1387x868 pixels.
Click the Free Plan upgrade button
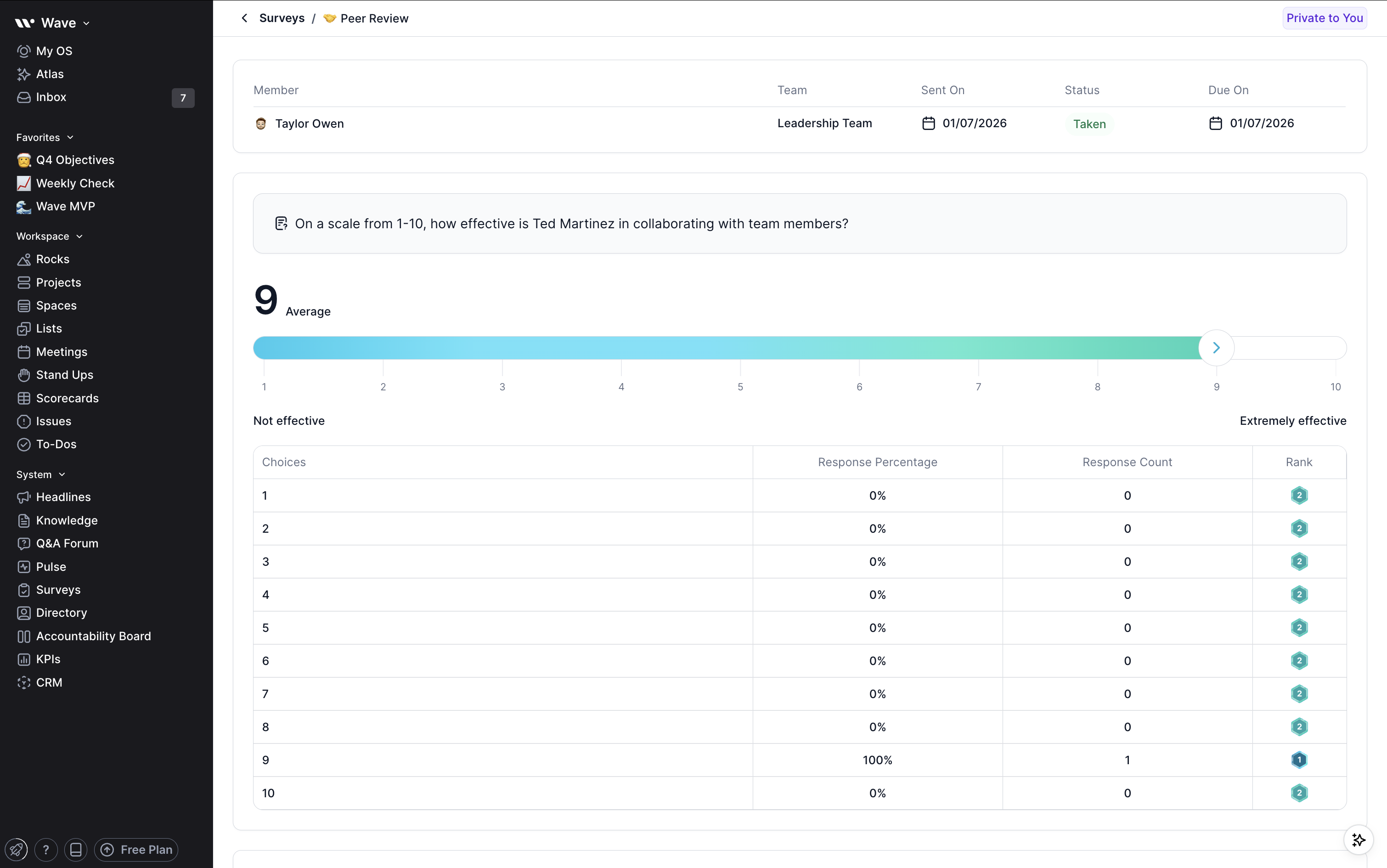(x=136, y=850)
